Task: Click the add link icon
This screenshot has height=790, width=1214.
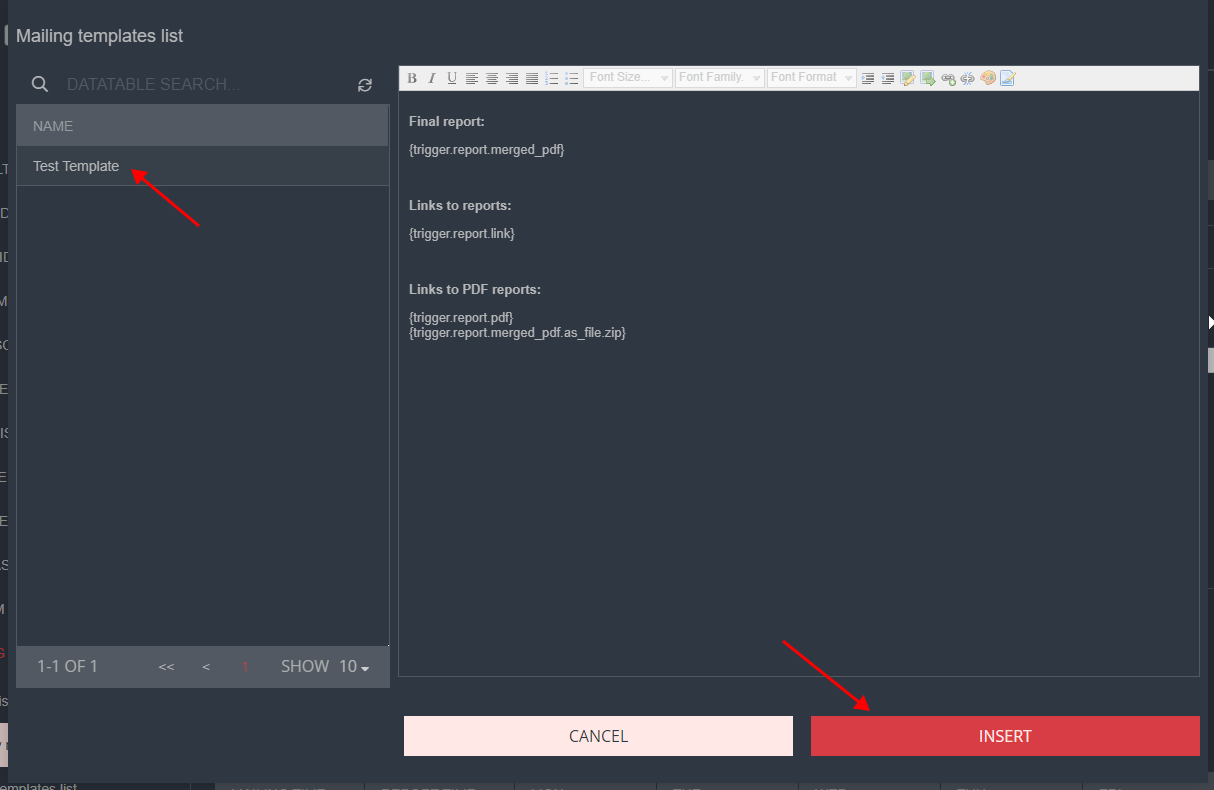Action: [948, 78]
